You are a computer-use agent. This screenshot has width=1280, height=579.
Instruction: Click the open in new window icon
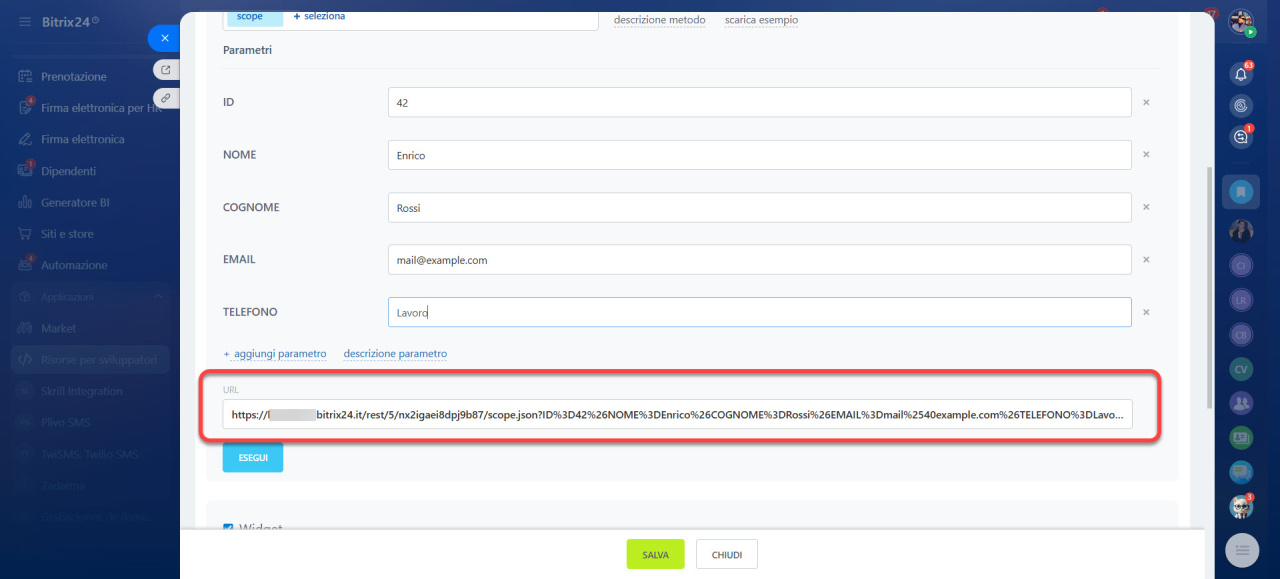pos(165,70)
